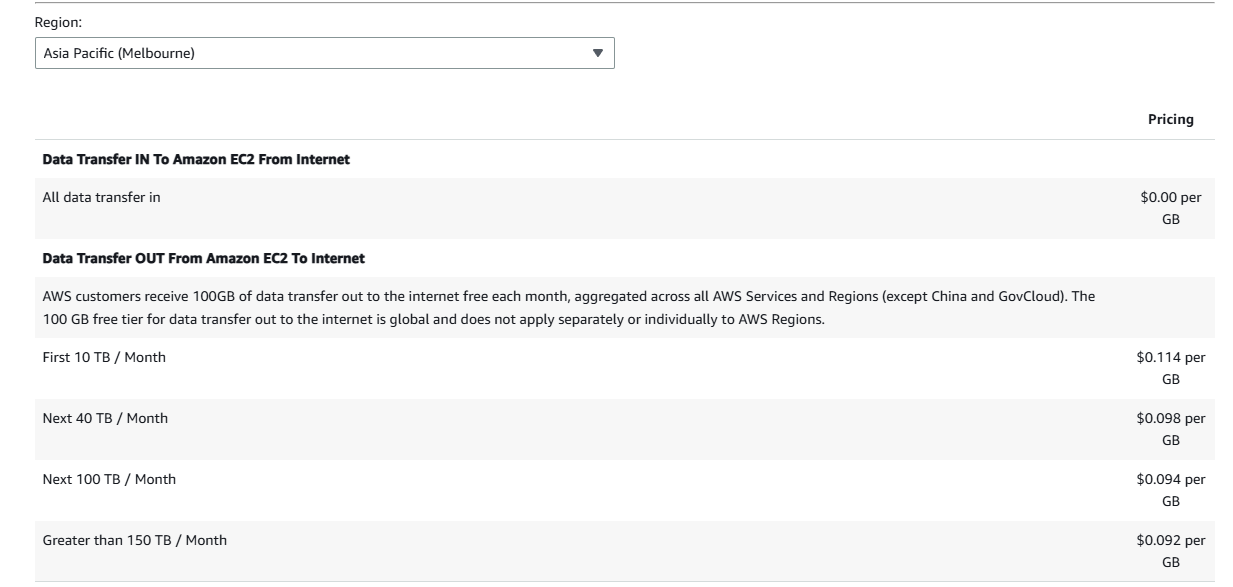Click the Asia Pacific (Melbourne) text in selector
Image resolution: width=1233 pixels, height=587 pixels.
119,53
